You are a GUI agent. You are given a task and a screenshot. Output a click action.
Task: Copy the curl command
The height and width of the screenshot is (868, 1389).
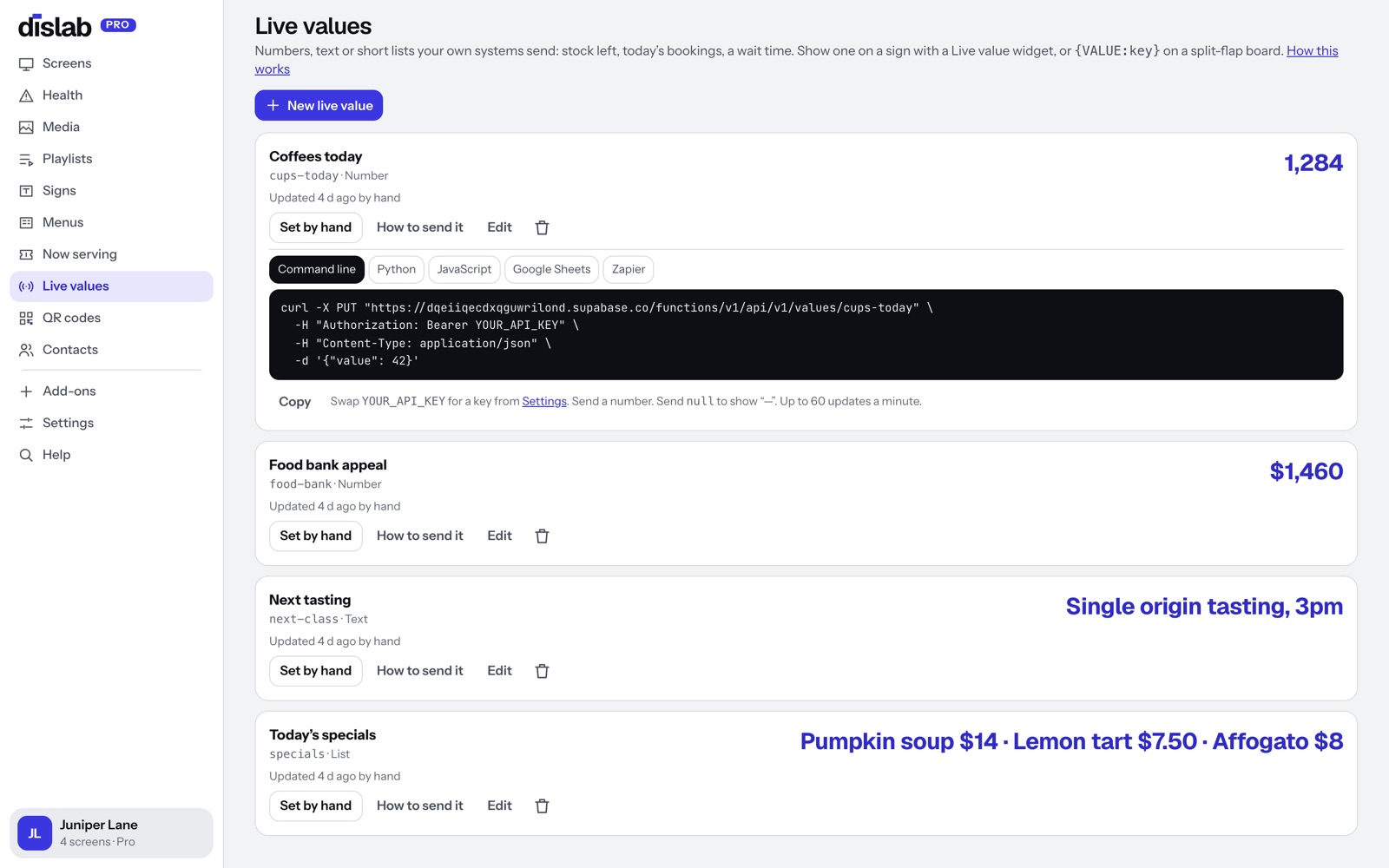coord(294,402)
